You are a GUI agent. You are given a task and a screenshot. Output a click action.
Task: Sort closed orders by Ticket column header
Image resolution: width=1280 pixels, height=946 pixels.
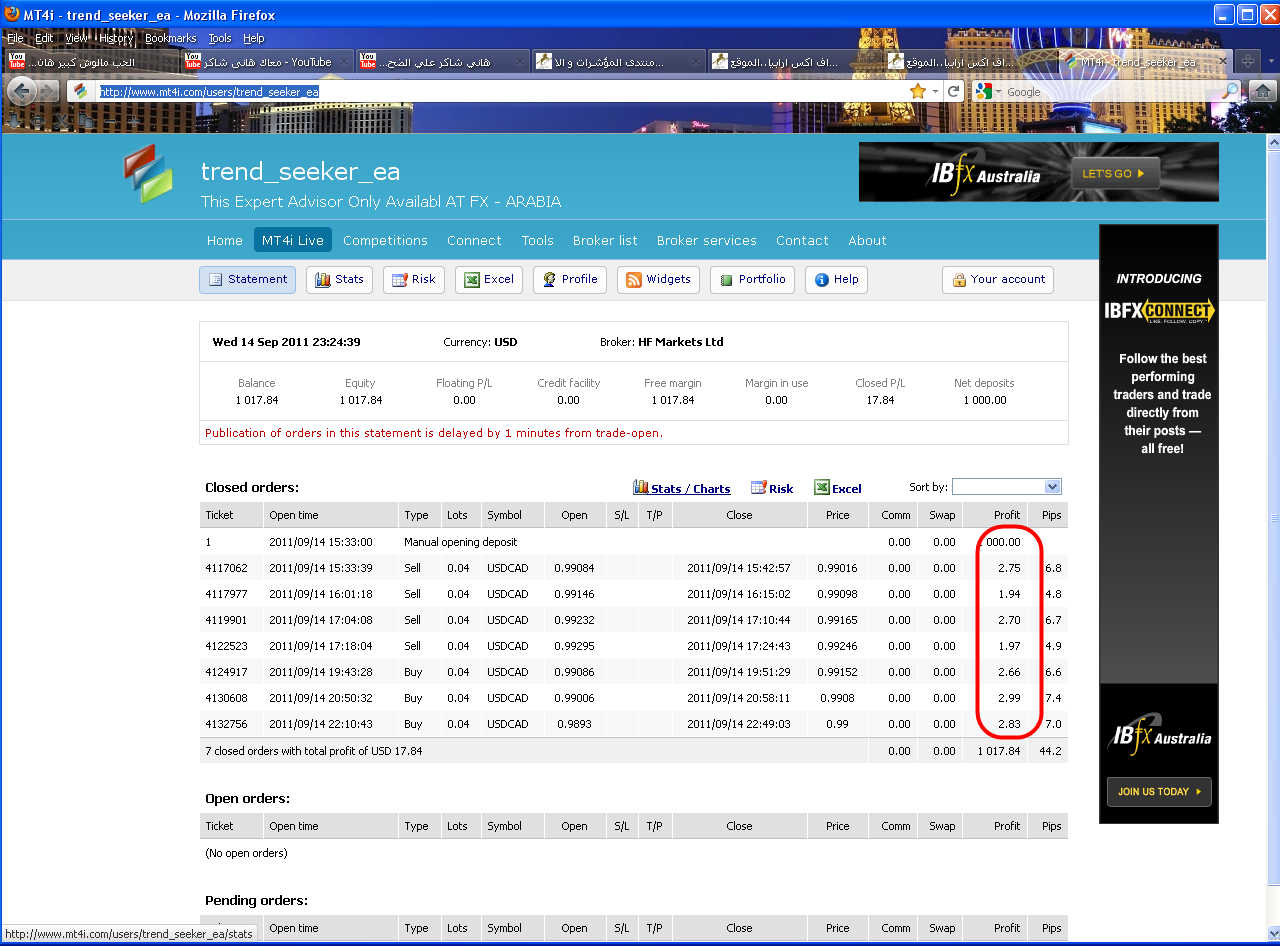[219, 515]
